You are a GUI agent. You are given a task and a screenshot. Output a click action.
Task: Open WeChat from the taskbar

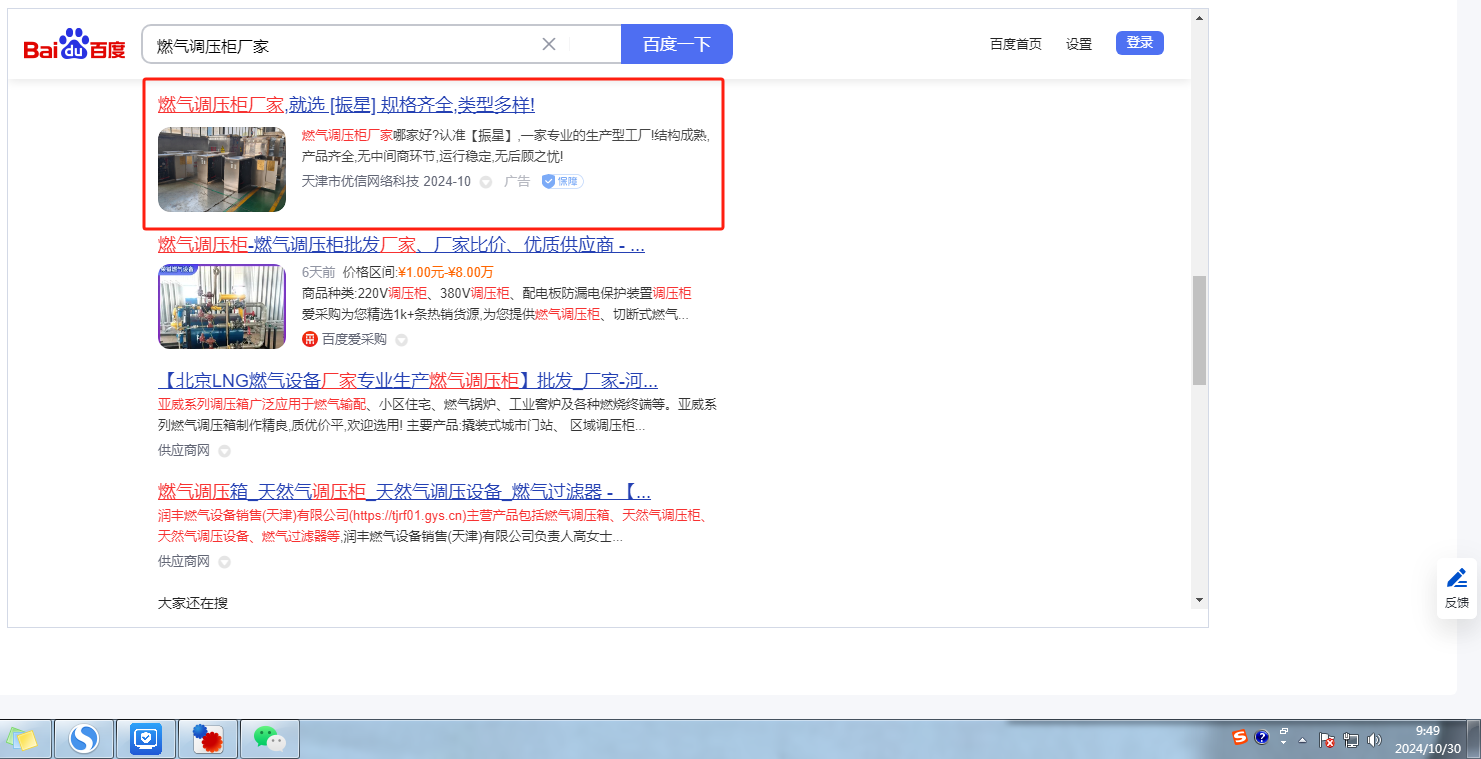coord(269,739)
